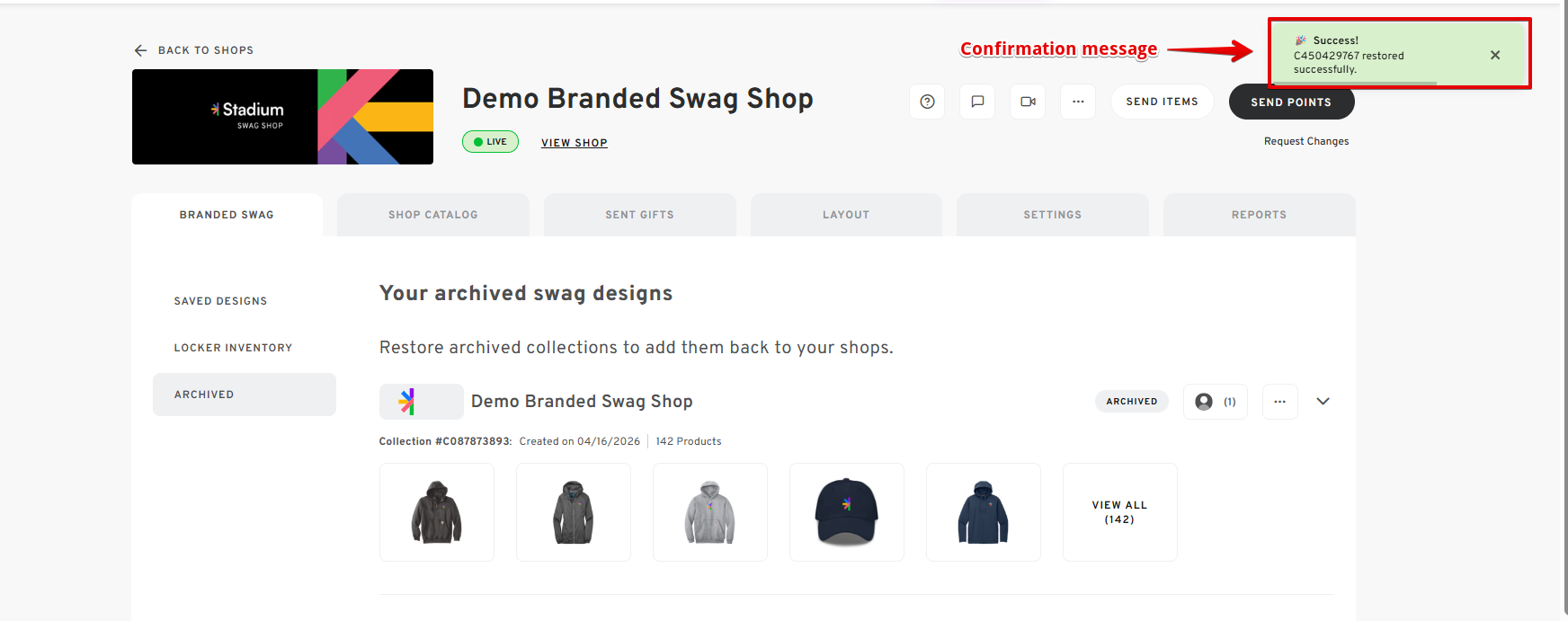Open the help question mark icon
This screenshot has height=621, width=1568.
click(x=927, y=102)
